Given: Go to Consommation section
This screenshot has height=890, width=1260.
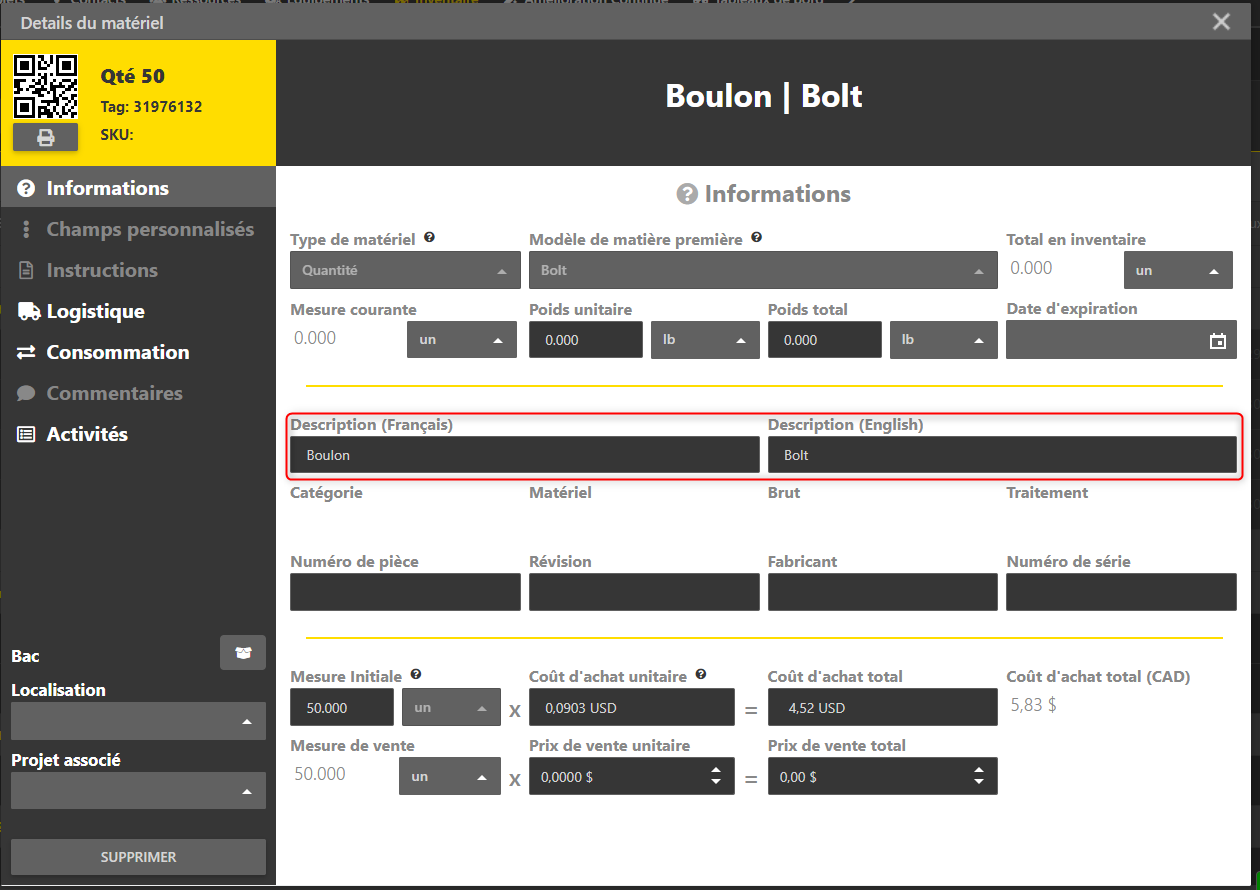Looking at the screenshot, I should [138, 352].
